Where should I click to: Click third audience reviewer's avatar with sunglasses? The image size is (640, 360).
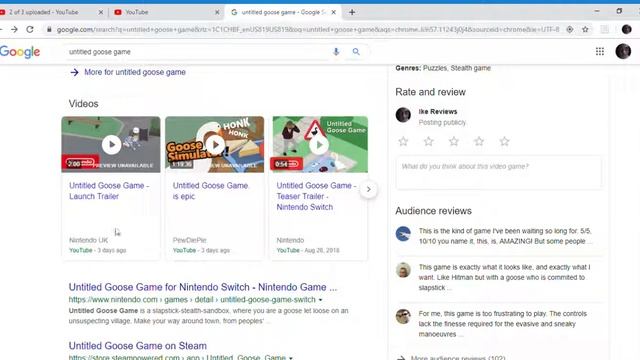(x=403, y=316)
